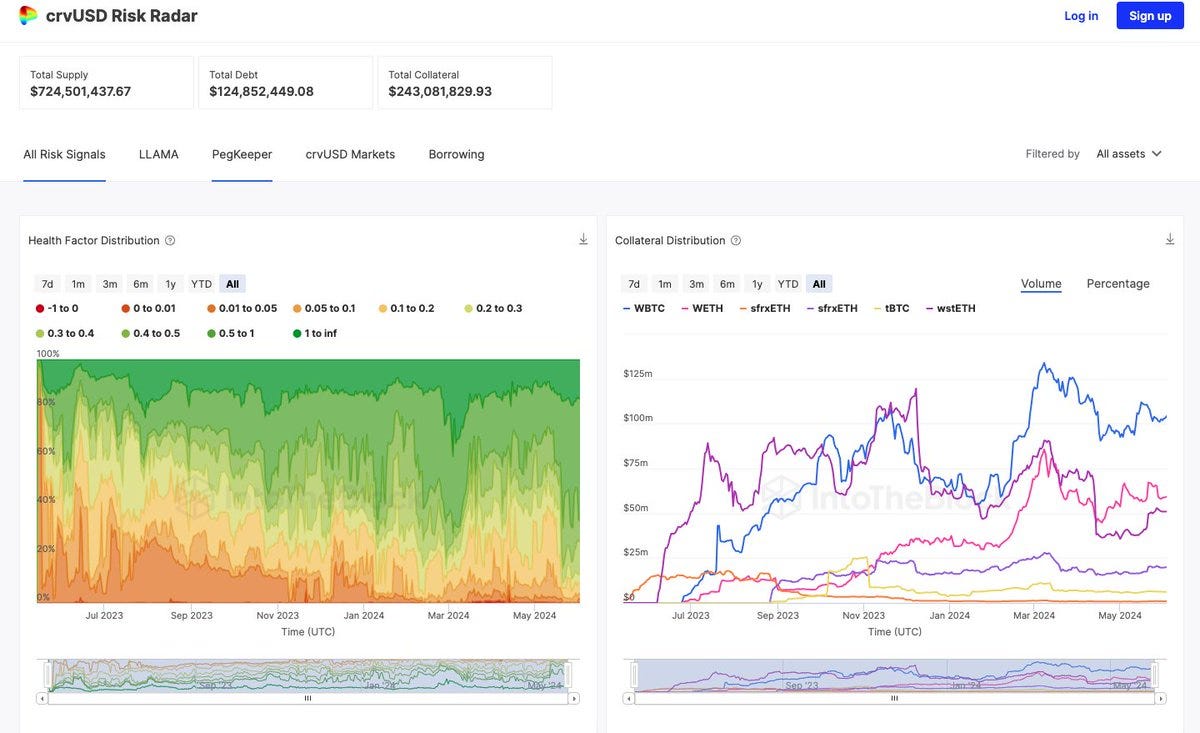Set Collateral chart range to 7d
This screenshot has height=733, width=1200.
pyautogui.click(x=634, y=284)
